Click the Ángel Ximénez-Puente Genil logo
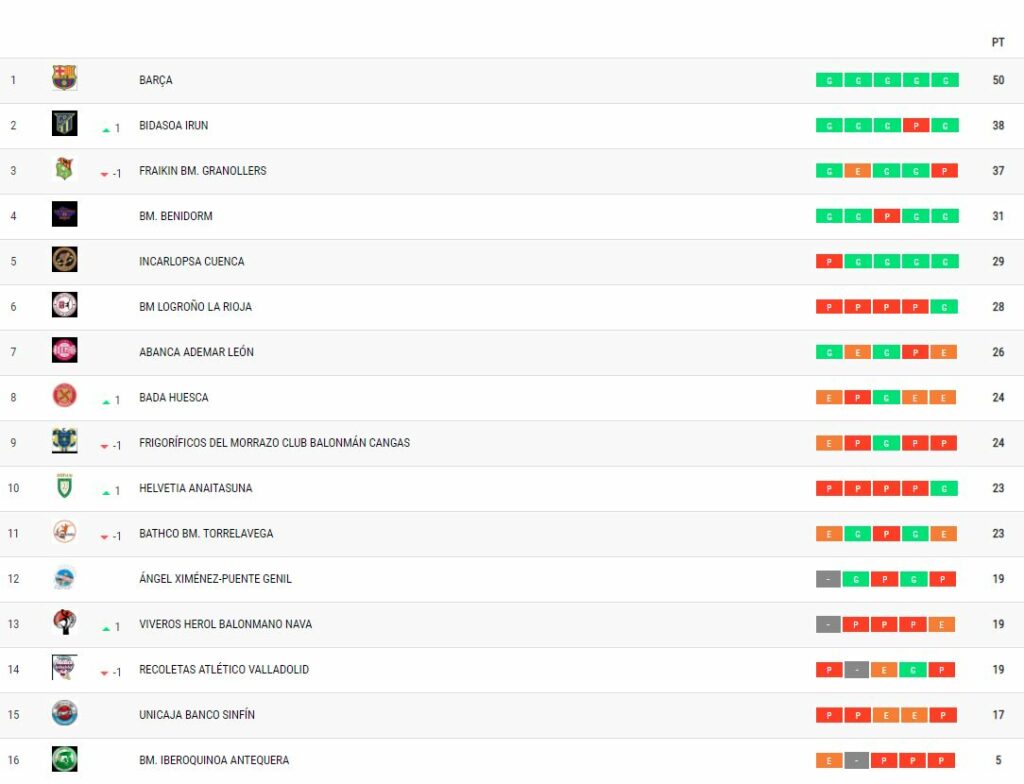The width and height of the screenshot is (1024, 784). pos(65,576)
